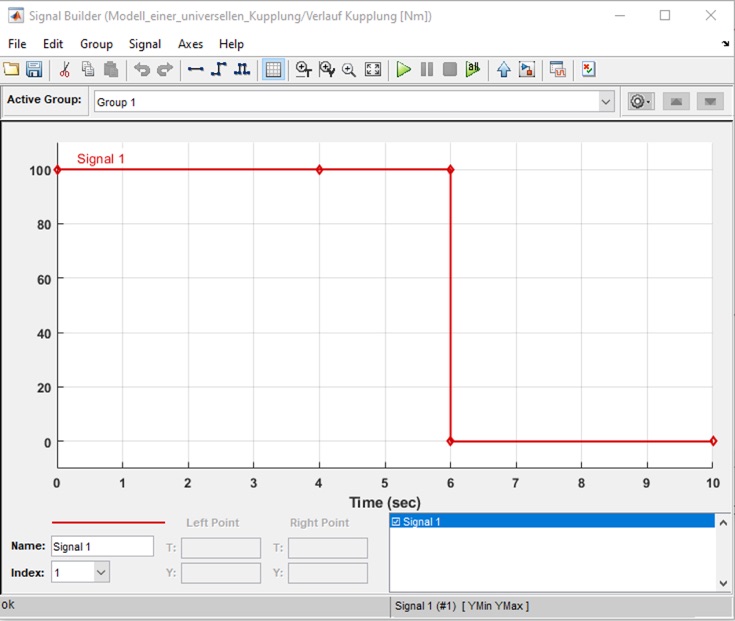
Task: Click the Cut scissors icon
Action: point(65,70)
